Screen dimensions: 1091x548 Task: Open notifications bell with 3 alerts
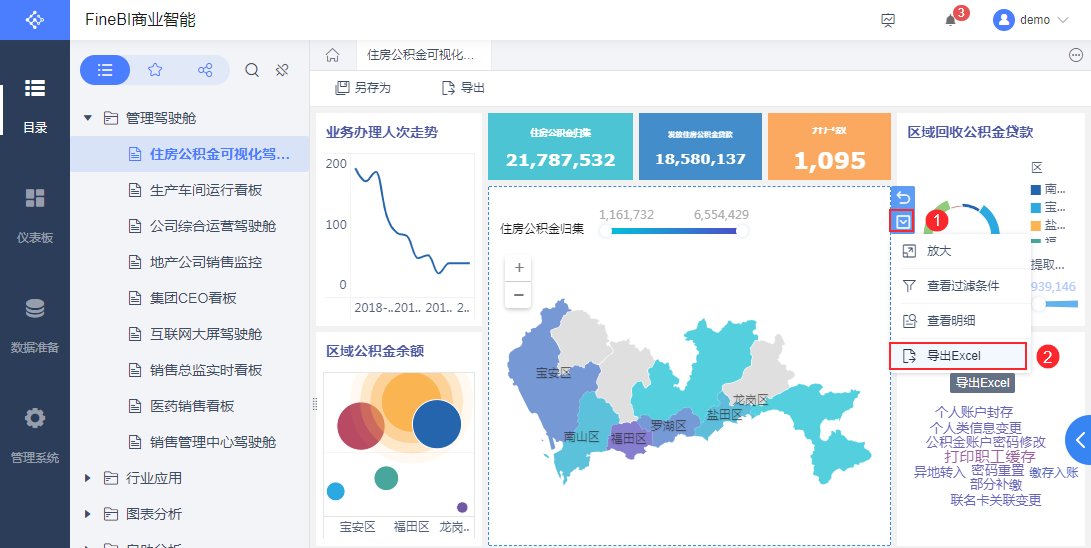click(x=950, y=19)
